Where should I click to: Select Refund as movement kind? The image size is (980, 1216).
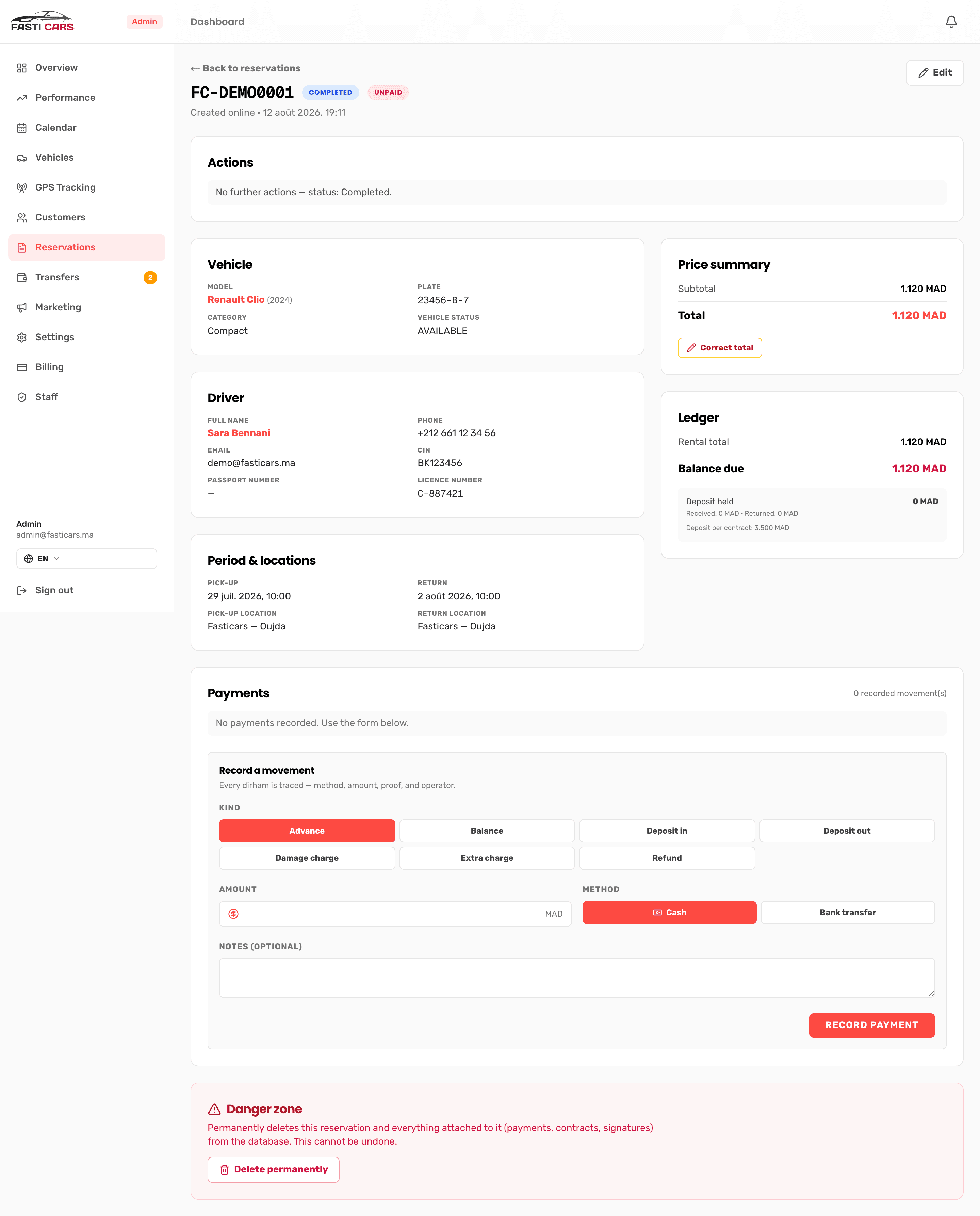[667, 857]
